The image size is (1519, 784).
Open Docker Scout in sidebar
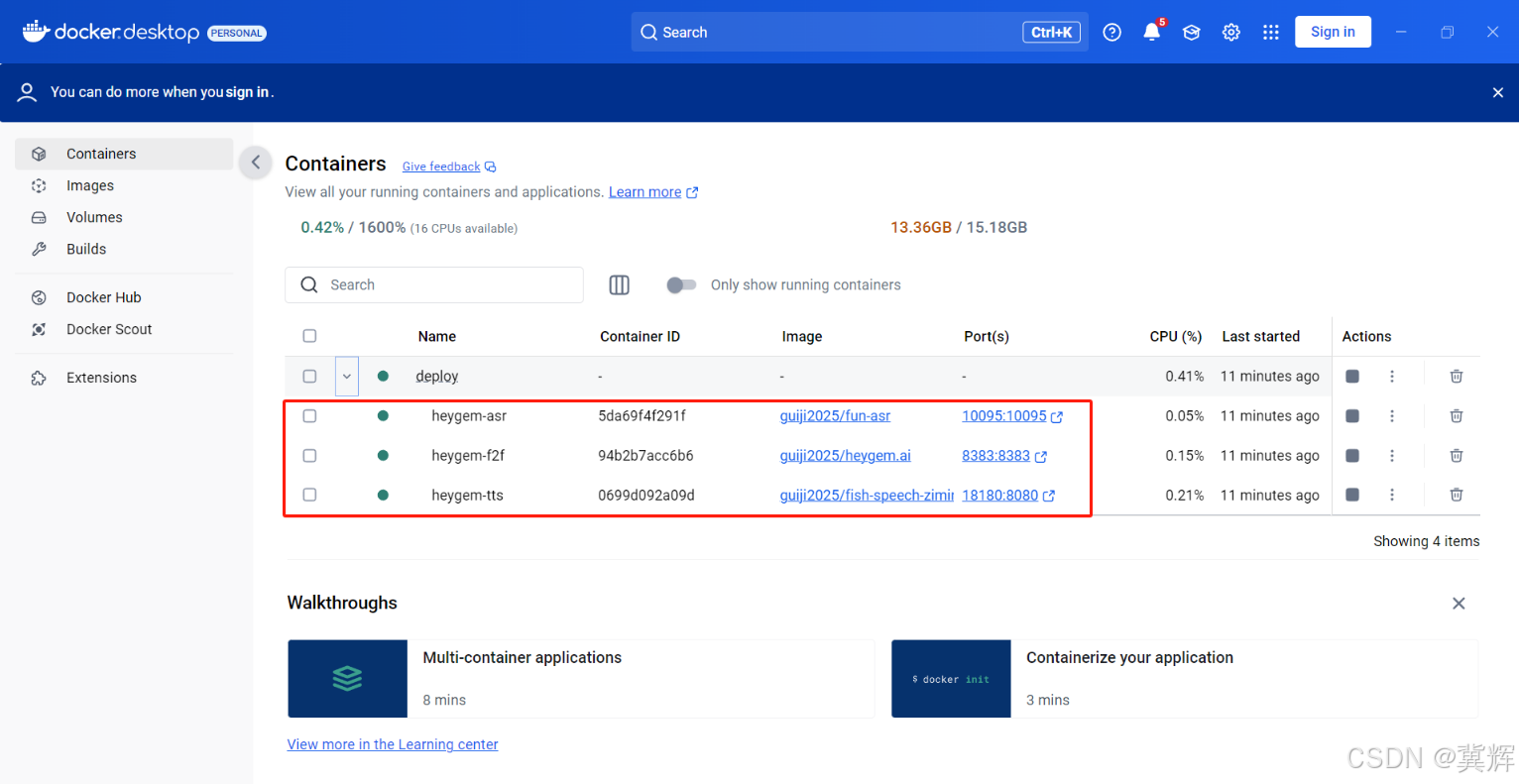click(x=124, y=329)
